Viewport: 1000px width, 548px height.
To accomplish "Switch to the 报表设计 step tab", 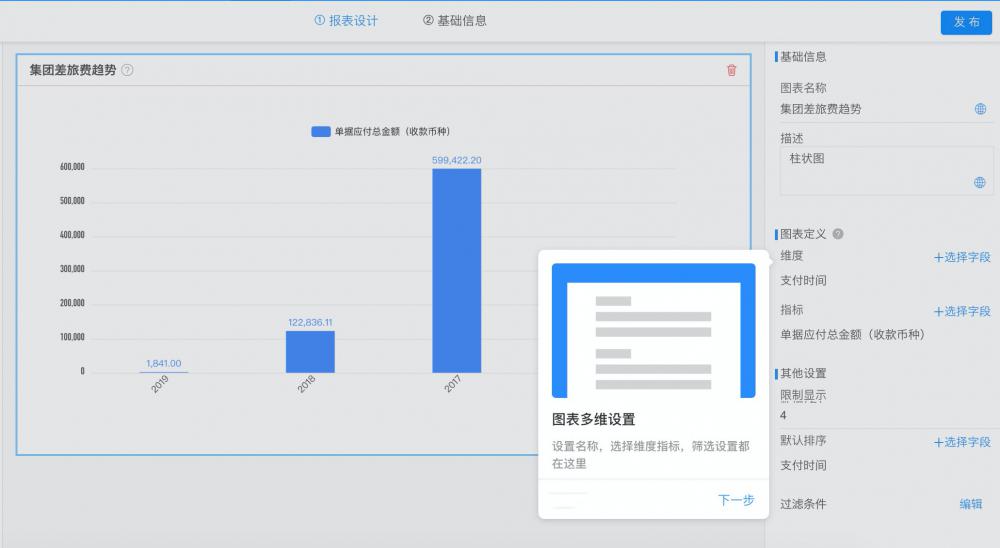I will click(346, 20).
